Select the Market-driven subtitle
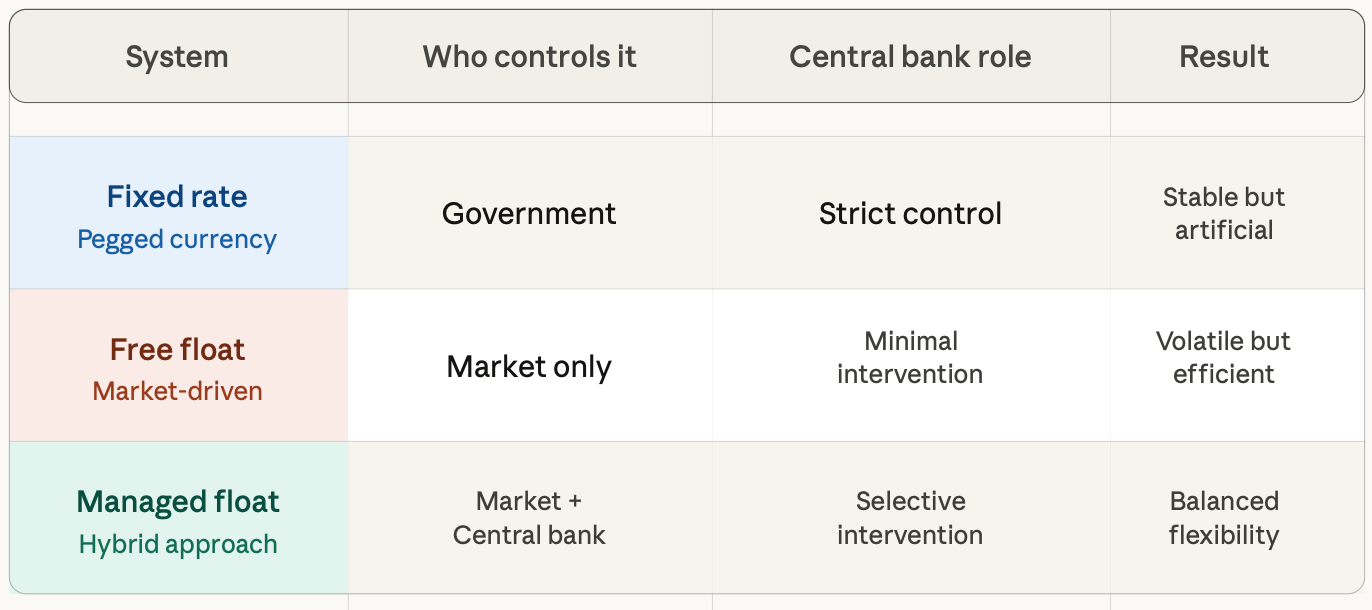Viewport: 1372px width, 610px height. coord(177,391)
